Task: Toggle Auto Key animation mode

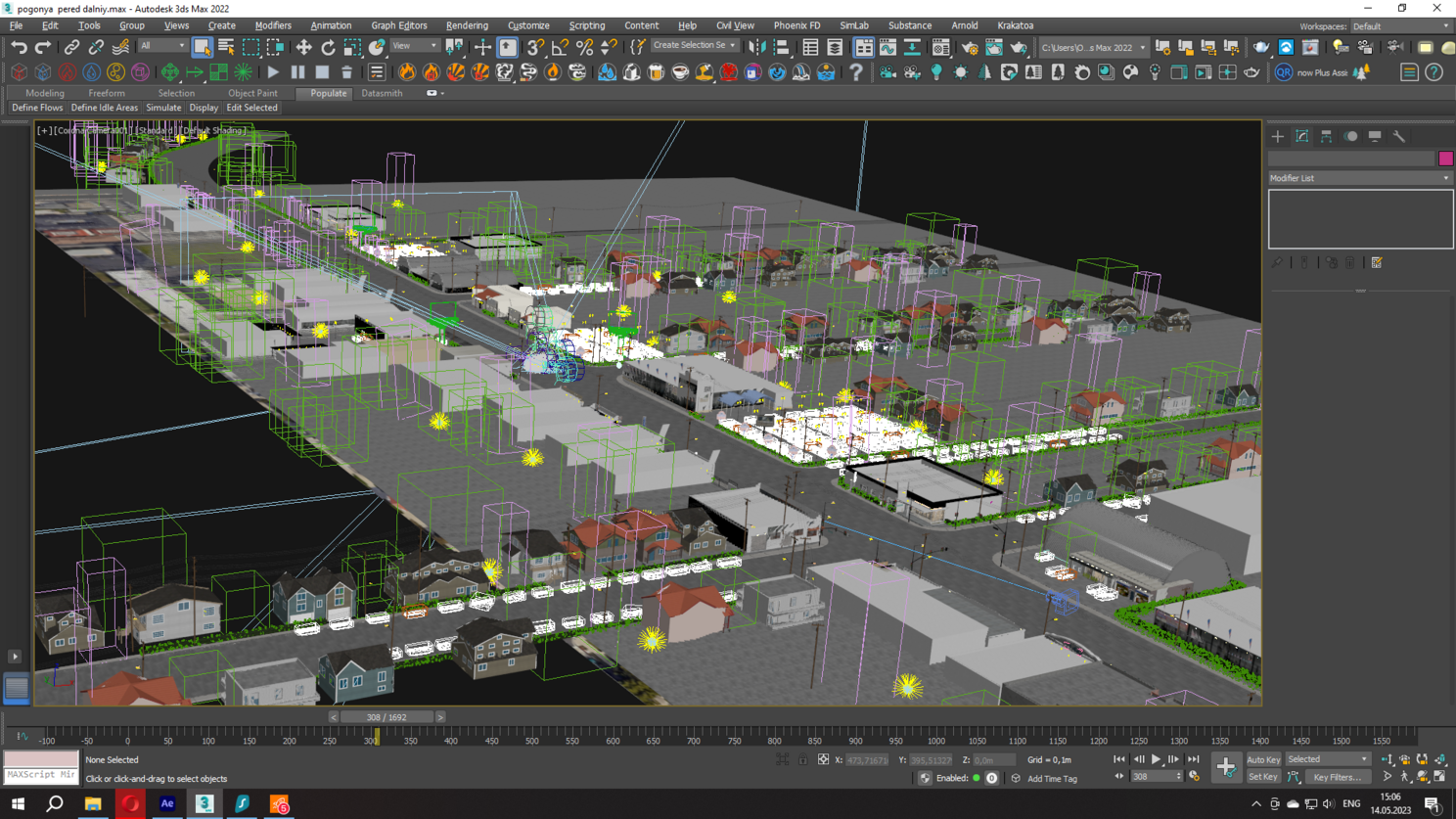Action: (1262, 759)
